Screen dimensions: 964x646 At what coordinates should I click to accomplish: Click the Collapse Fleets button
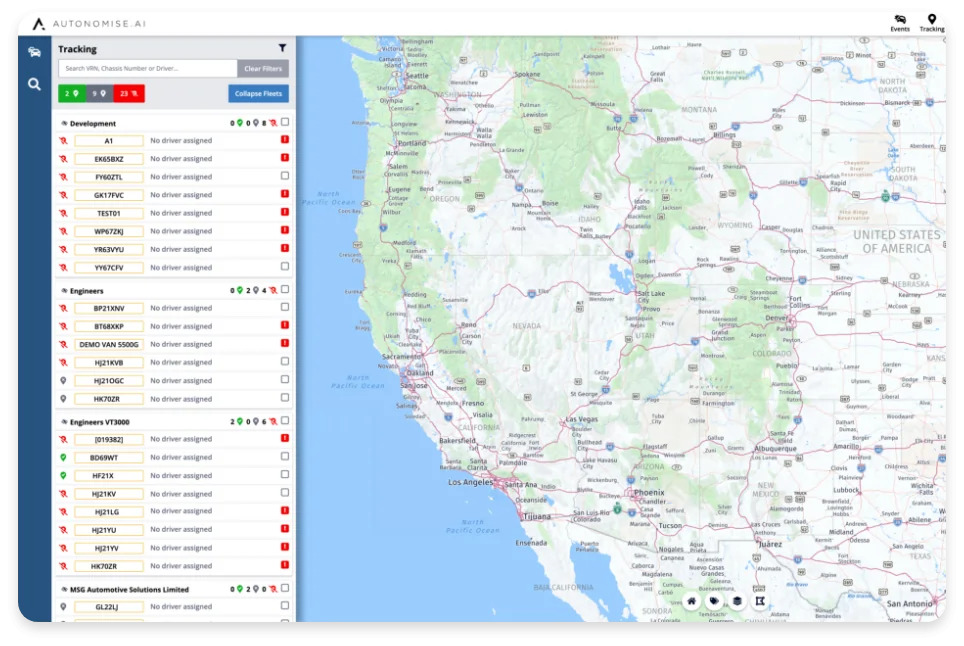click(x=258, y=94)
